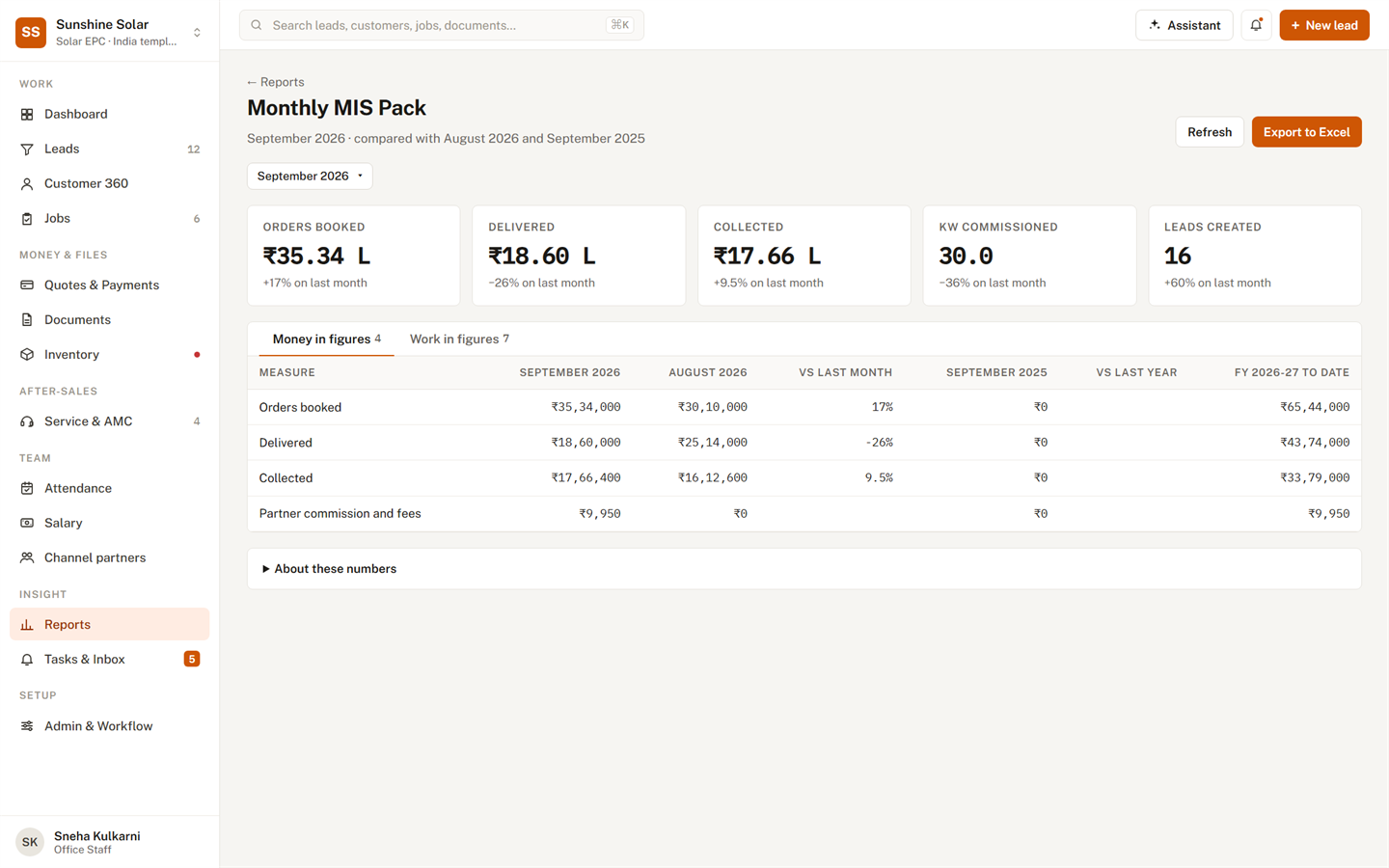Click the Leads funnel icon
Viewport: 1389px width, 868px height.
coord(27,149)
